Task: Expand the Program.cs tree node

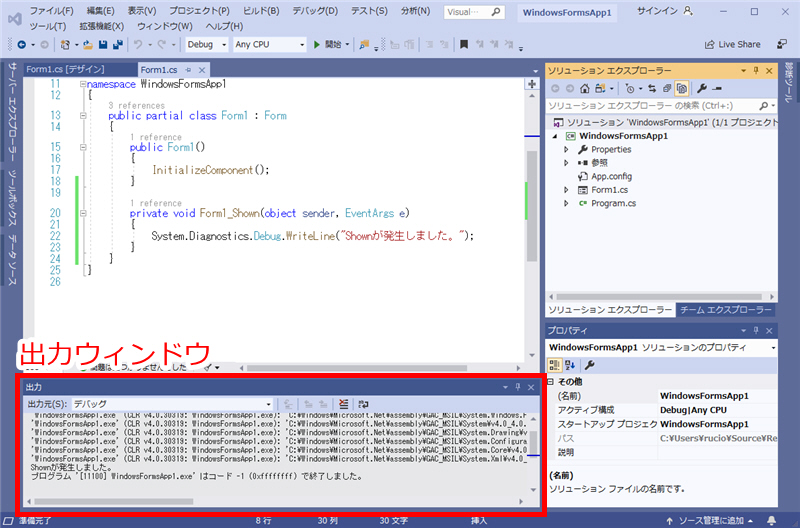Action: [566, 203]
